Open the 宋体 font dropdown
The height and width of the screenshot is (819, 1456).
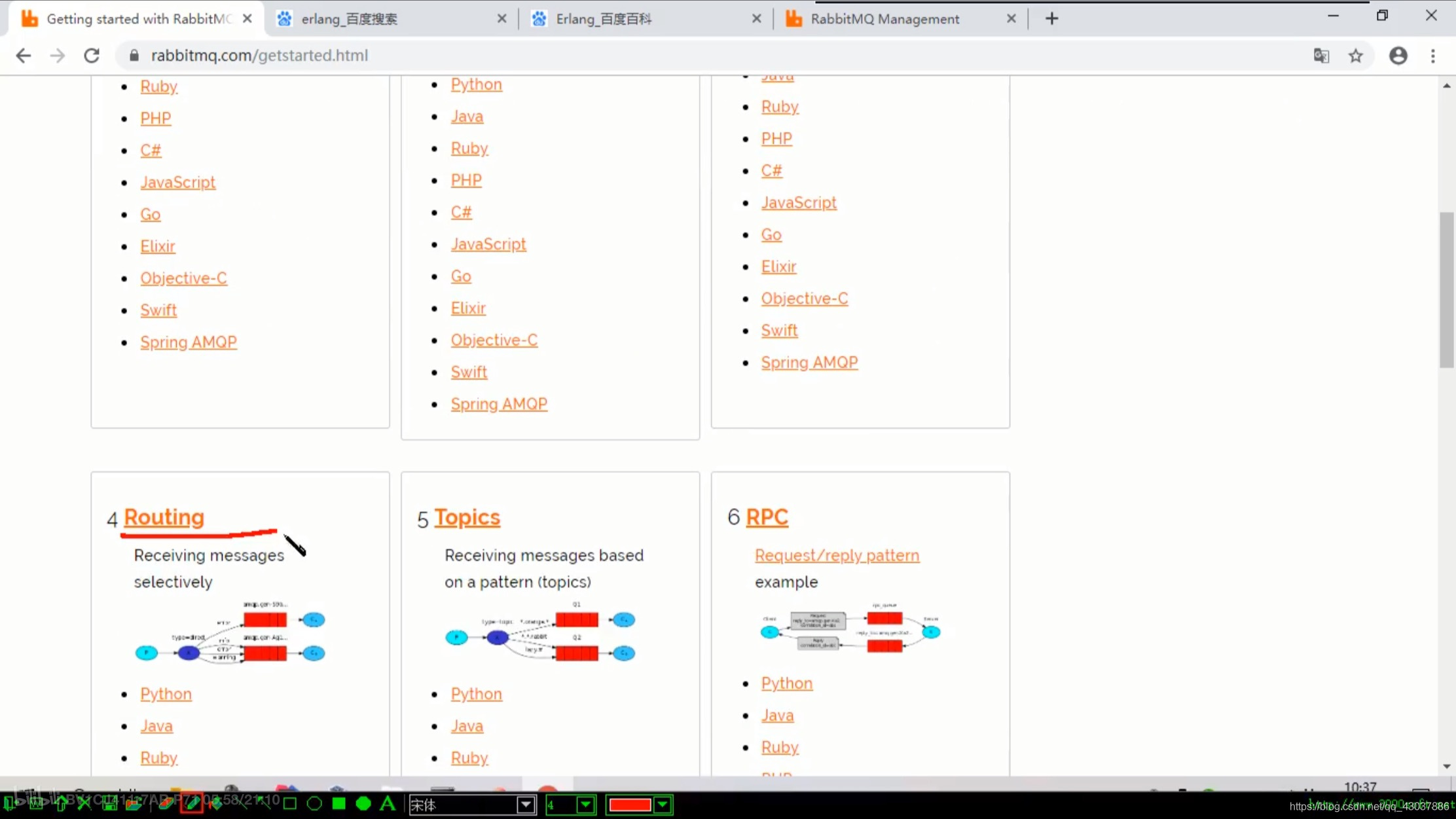click(526, 805)
